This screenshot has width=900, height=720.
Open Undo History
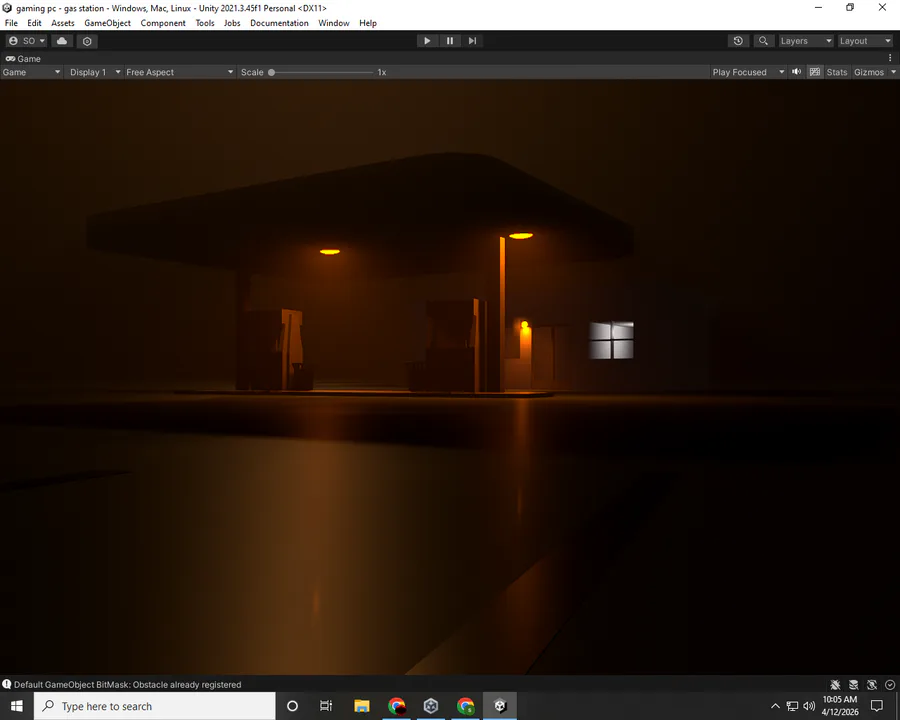pos(738,41)
